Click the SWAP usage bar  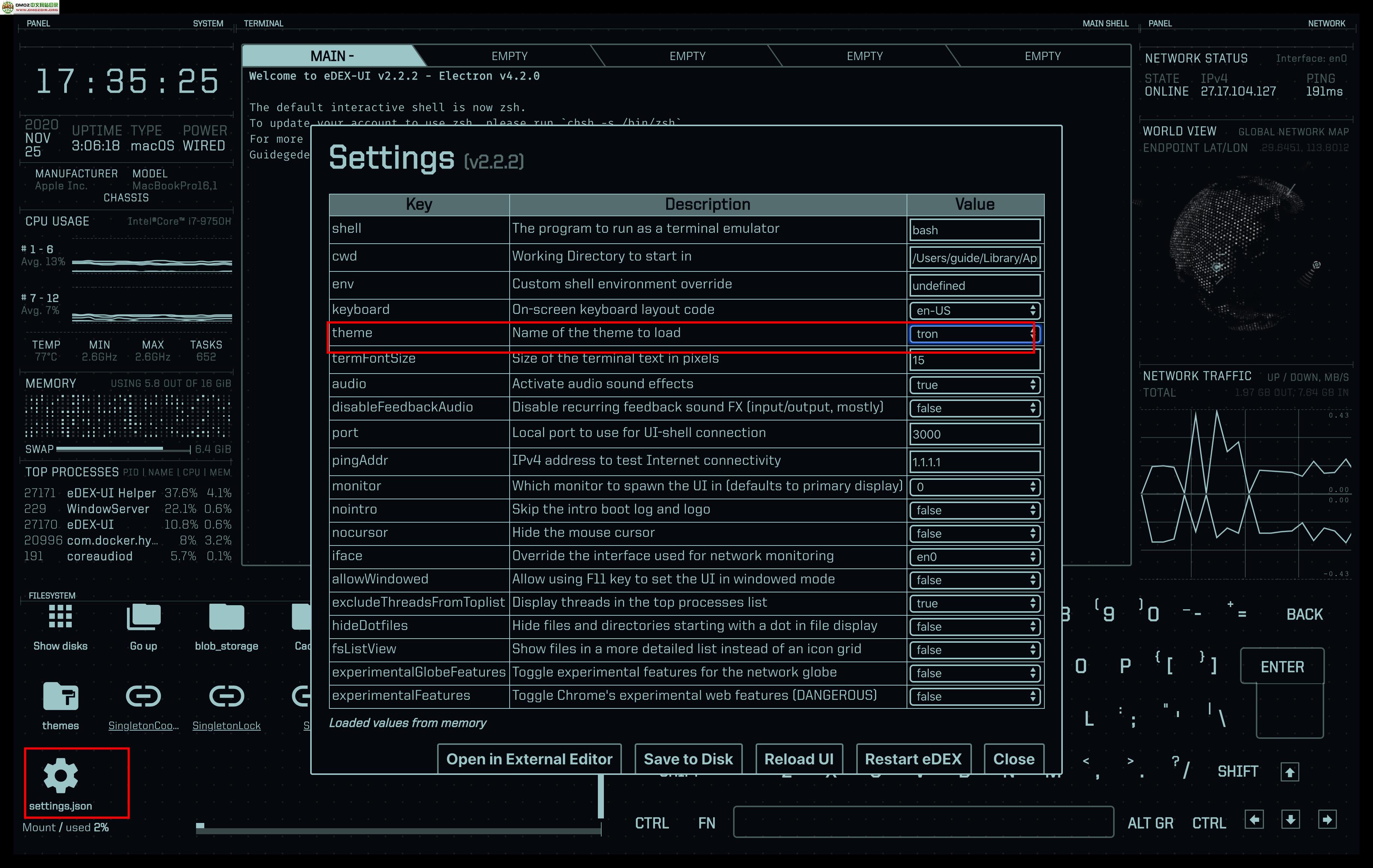(x=123, y=449)
